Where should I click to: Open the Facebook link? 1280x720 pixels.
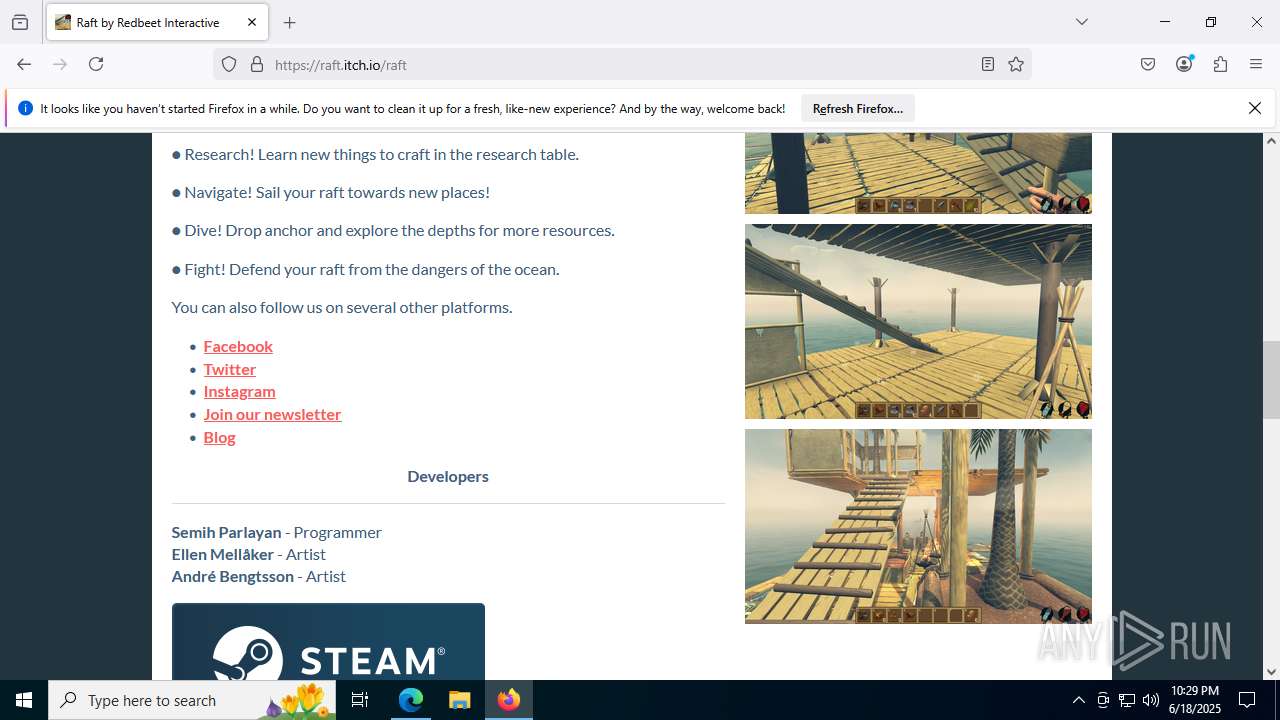pyautogui.click(x=238, y=346)
